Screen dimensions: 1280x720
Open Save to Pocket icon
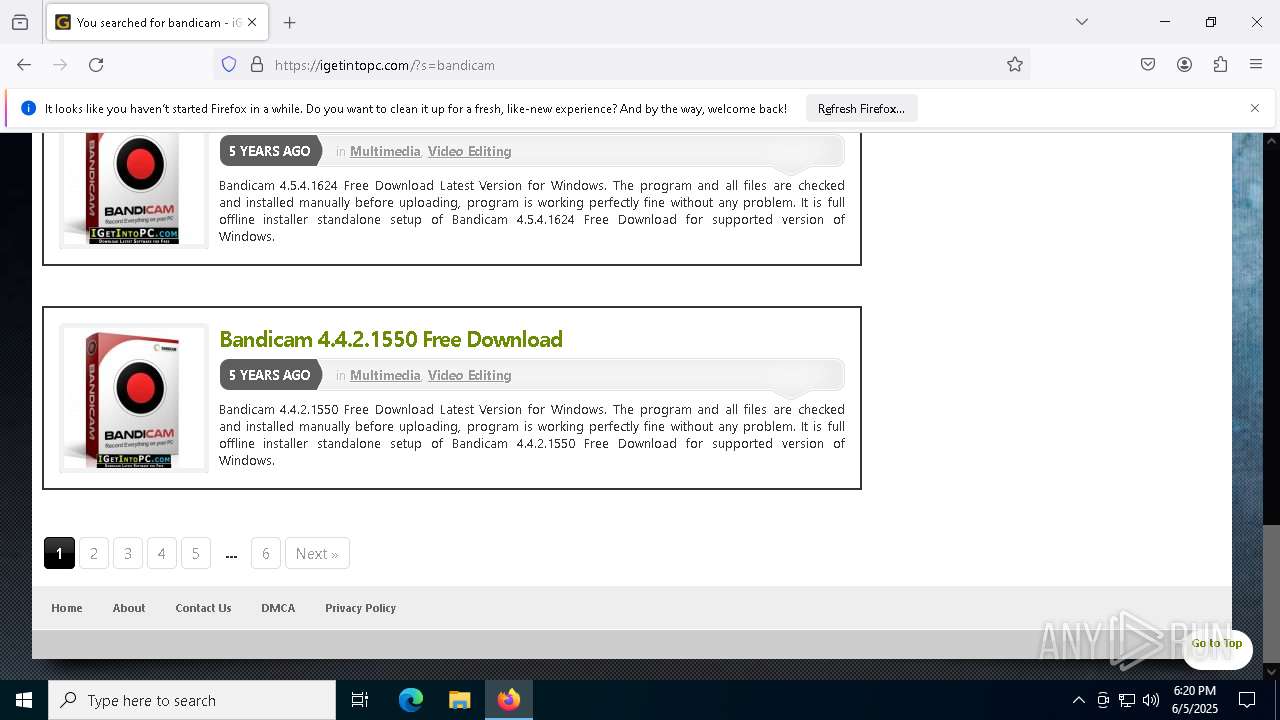[1148, 65]
